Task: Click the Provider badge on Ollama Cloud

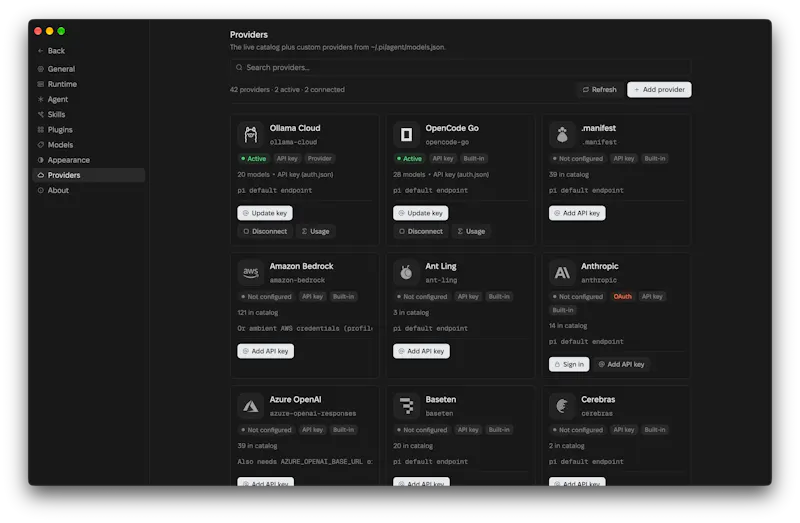Action: click(x=319, y=159)
